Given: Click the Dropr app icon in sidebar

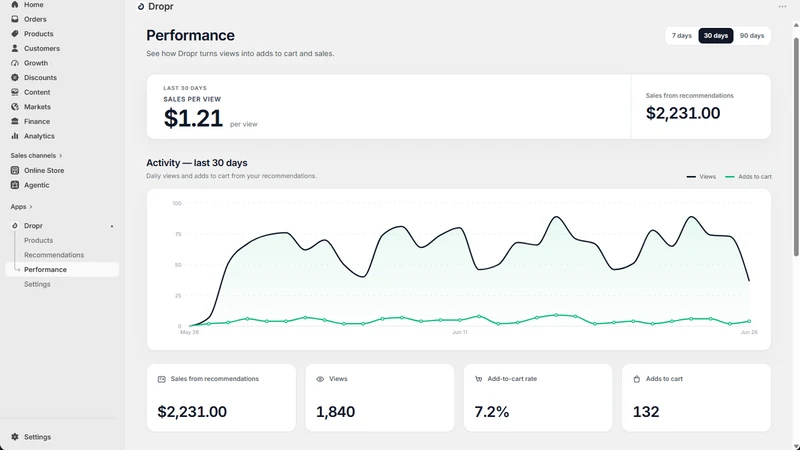Looking at the screenshot, I should coord(15,226).
